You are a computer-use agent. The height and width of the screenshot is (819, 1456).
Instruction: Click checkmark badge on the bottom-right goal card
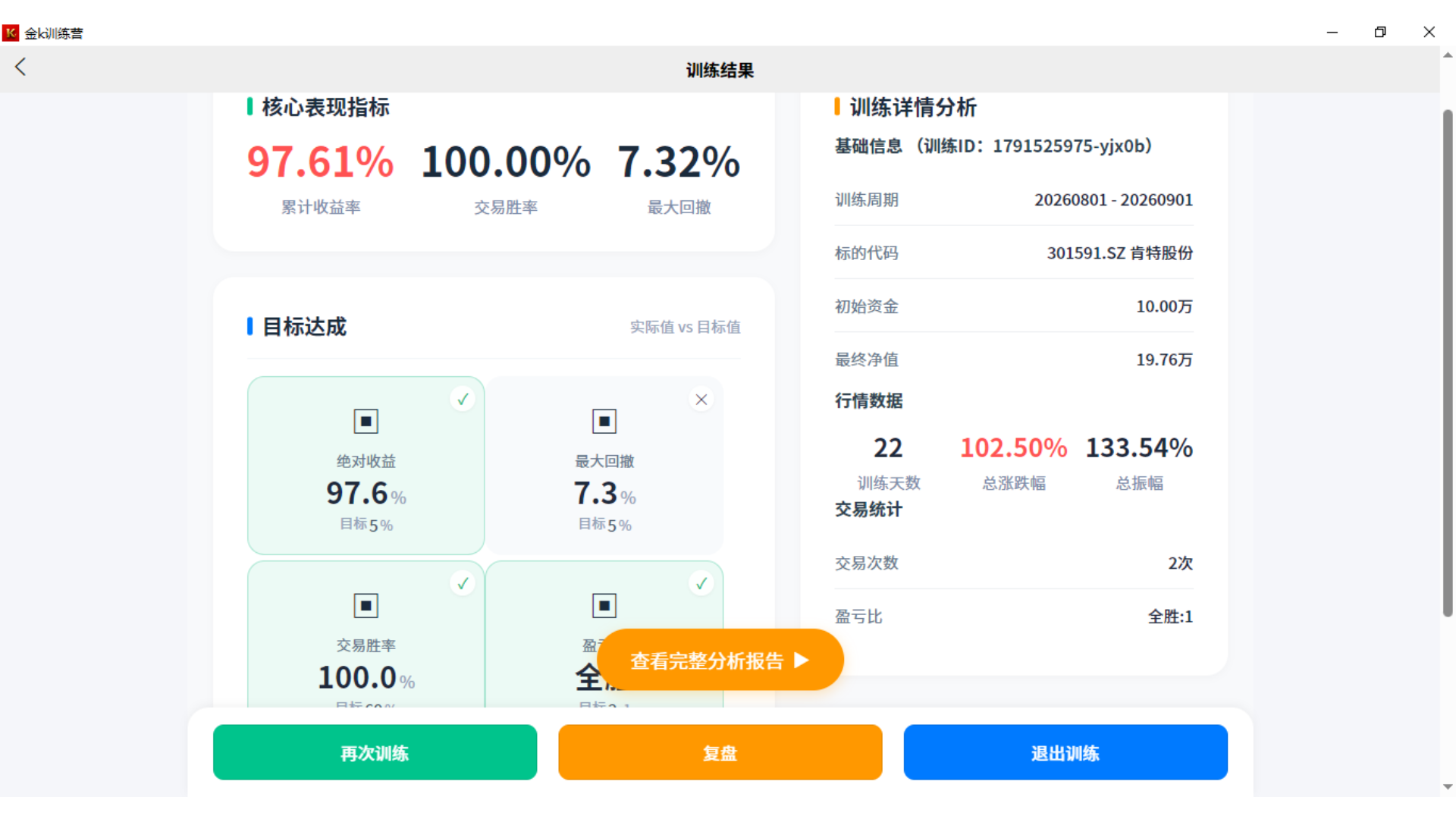(701, 583)
